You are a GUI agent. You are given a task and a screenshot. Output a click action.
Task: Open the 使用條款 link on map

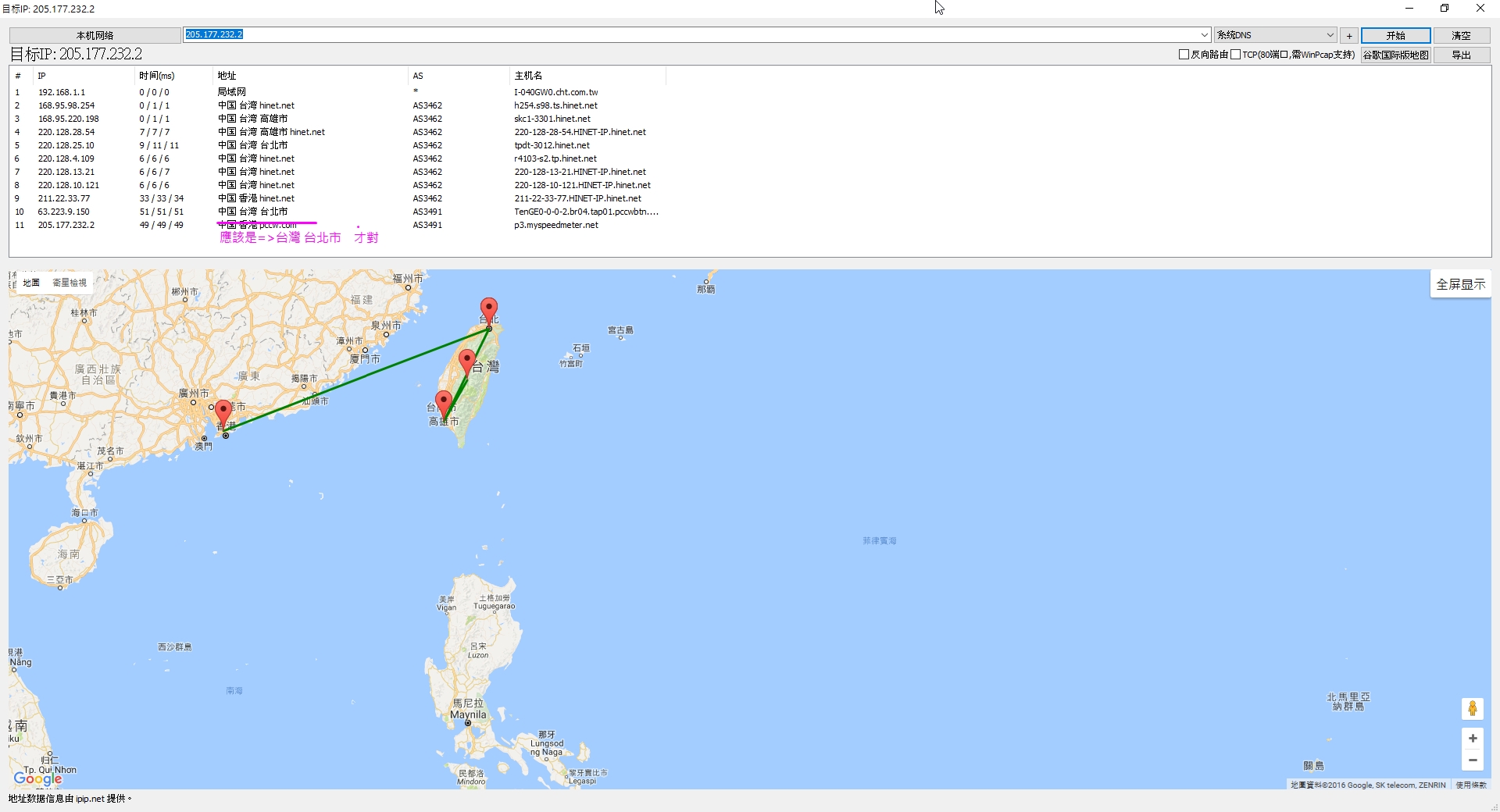[x=1471, y=785]
